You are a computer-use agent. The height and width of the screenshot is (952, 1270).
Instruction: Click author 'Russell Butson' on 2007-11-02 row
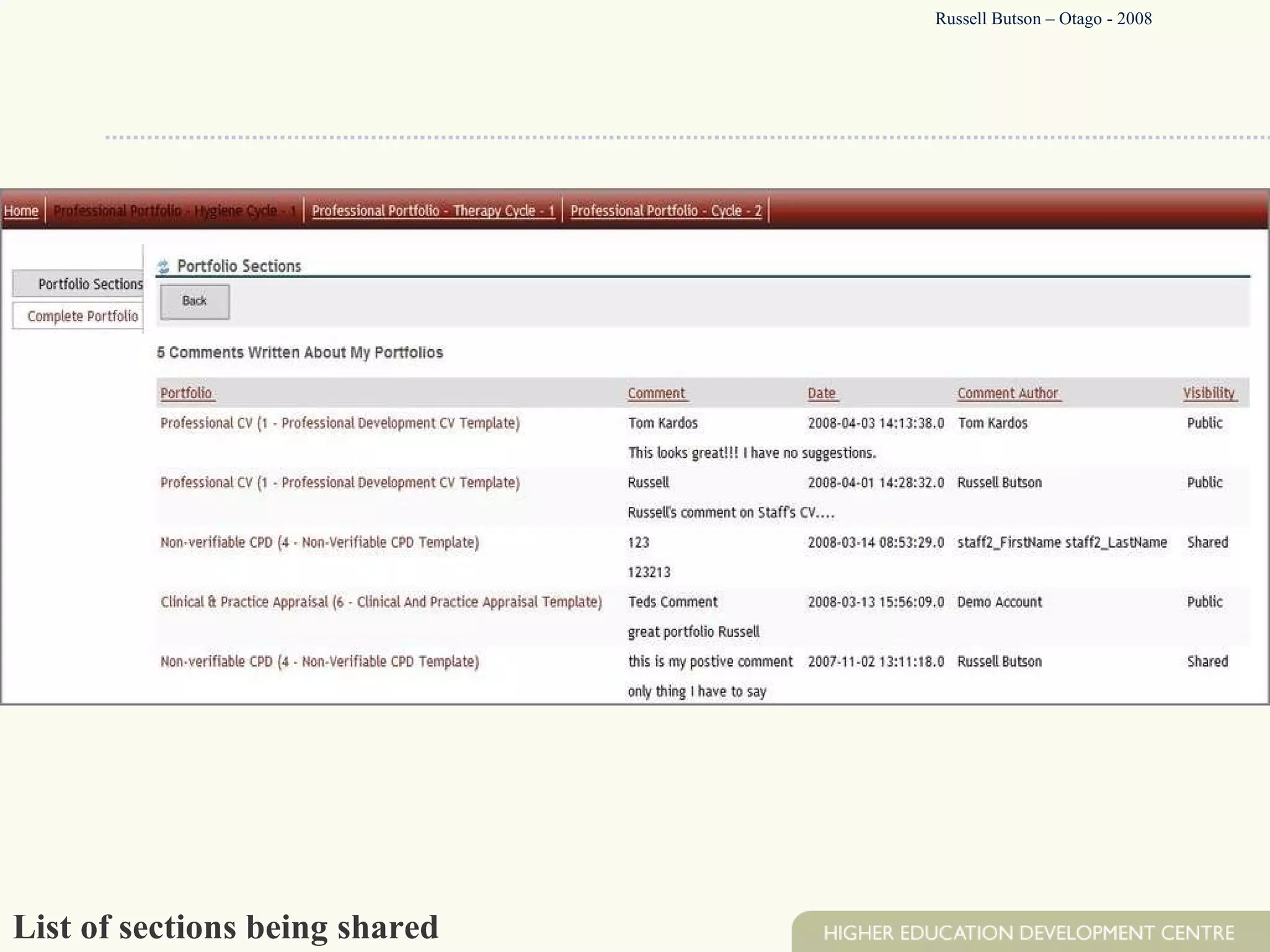coord(1000,661)
